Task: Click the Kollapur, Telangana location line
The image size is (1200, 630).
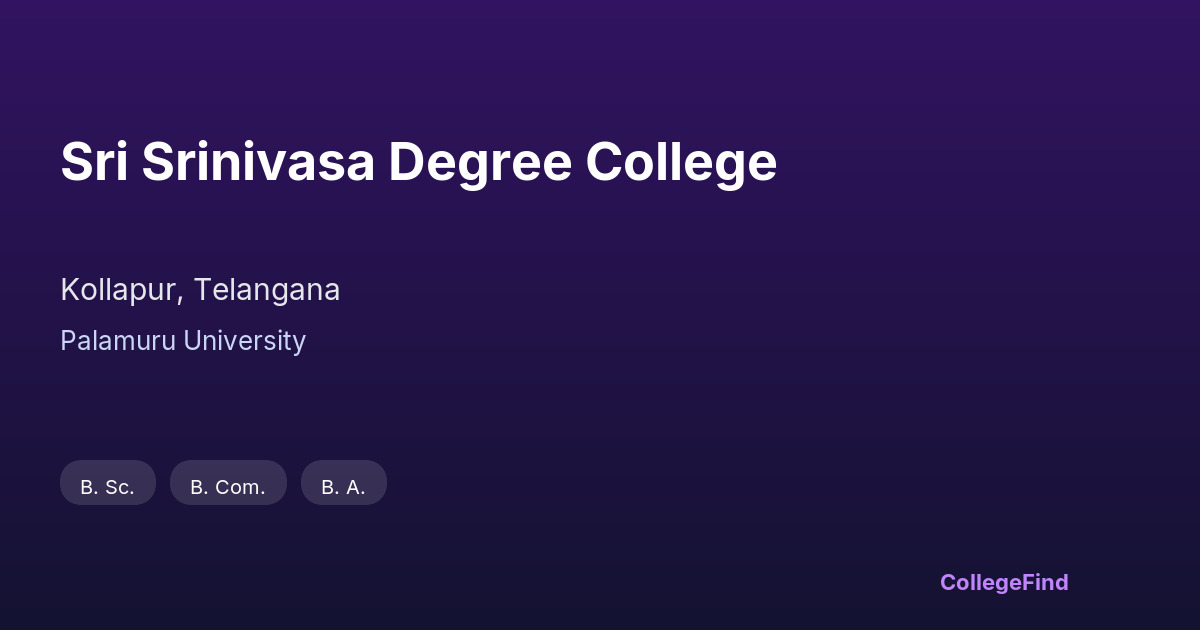Action: (x=200, y=290)
